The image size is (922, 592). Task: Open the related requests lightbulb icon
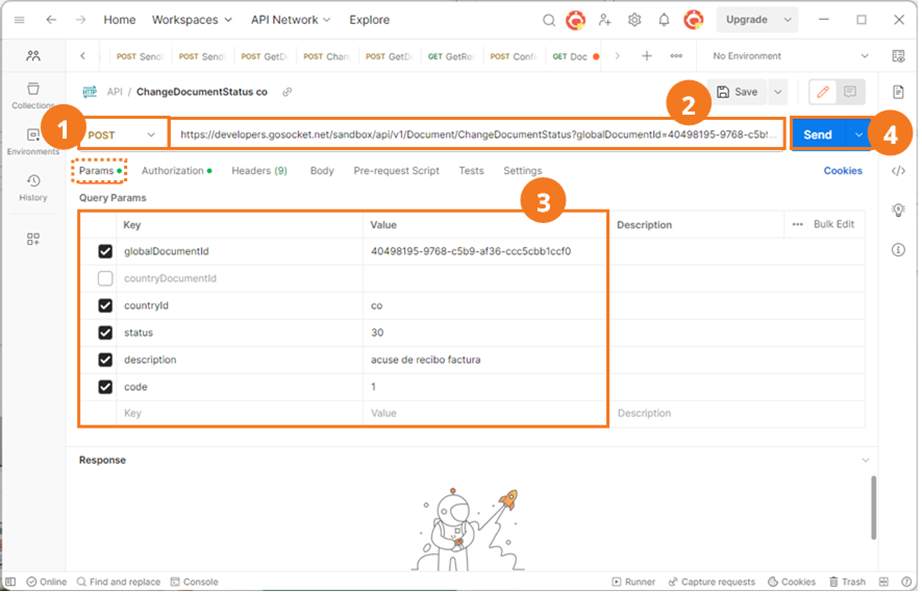pyautogui.click(x=898, y=210)
